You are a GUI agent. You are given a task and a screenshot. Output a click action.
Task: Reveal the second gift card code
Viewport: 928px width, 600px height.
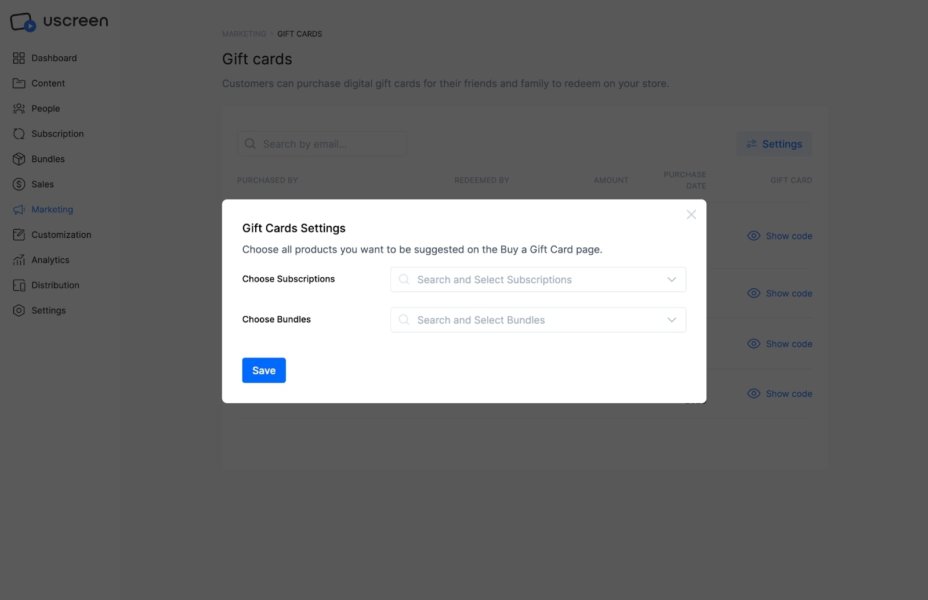click(x=782, y=293)
